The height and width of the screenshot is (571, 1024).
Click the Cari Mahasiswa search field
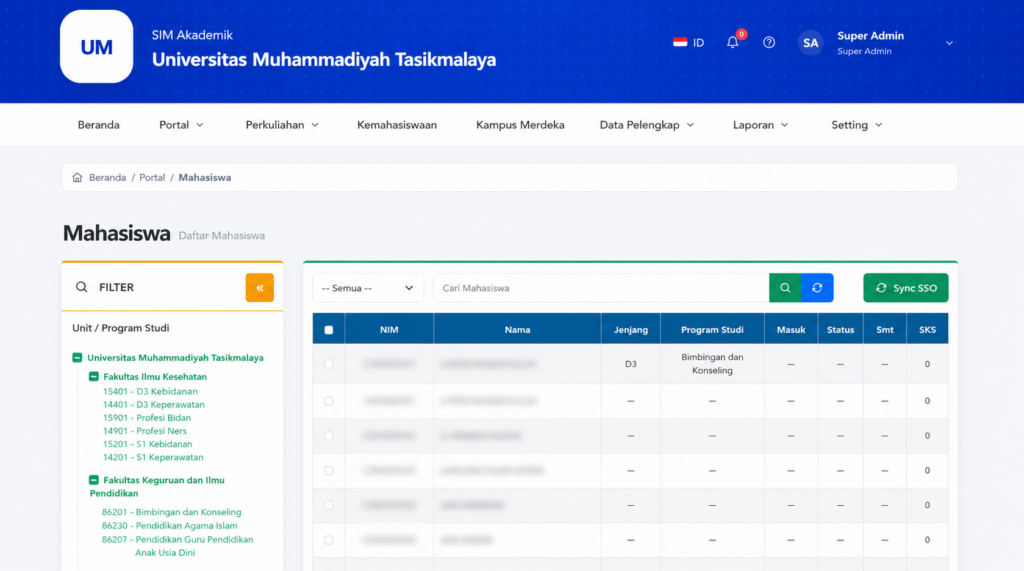[x=601, y=287]
